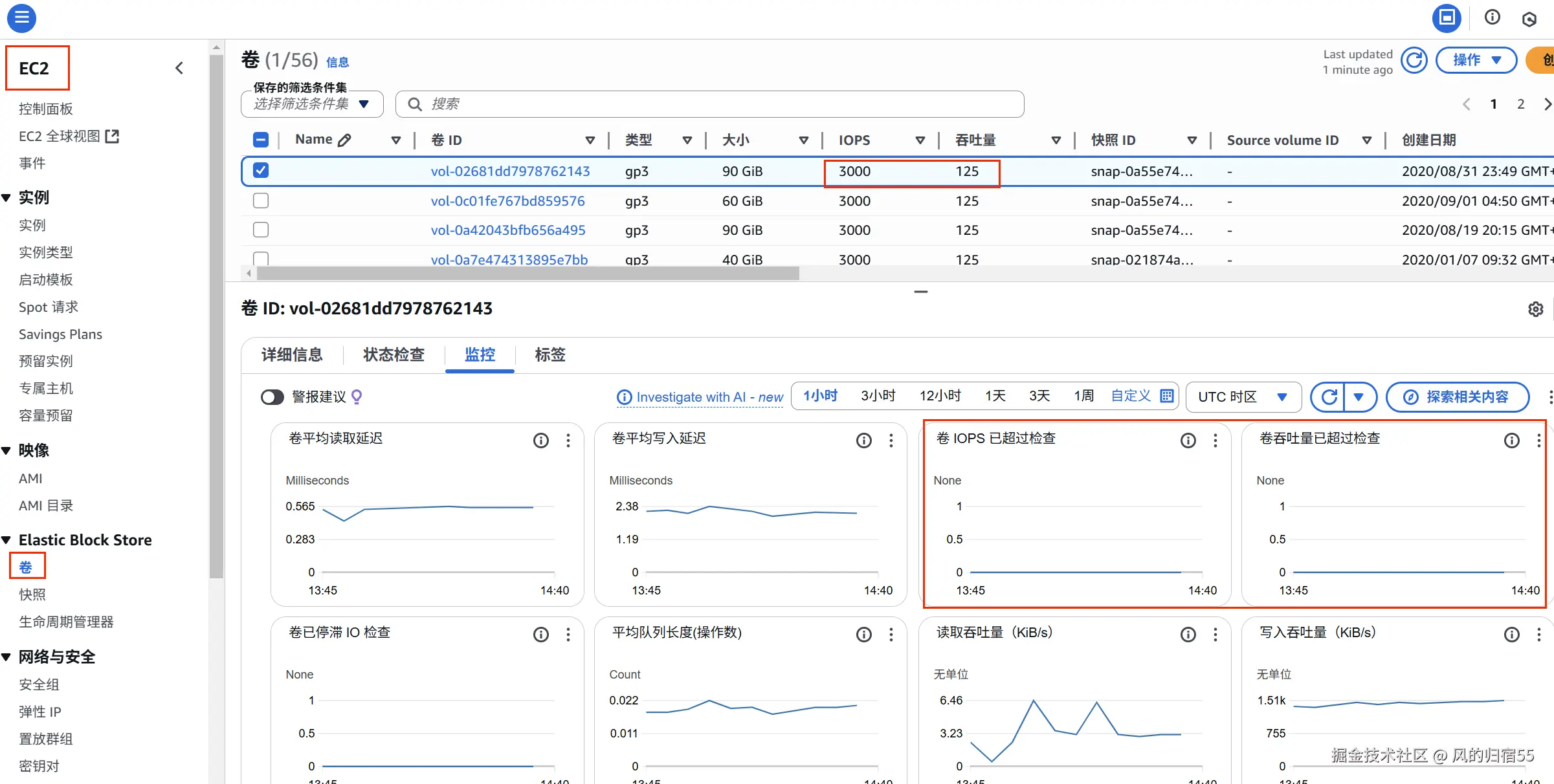Switch to the 详细信息 tab
Viewport: 1554px width, 784px height.
click(292, 354)
